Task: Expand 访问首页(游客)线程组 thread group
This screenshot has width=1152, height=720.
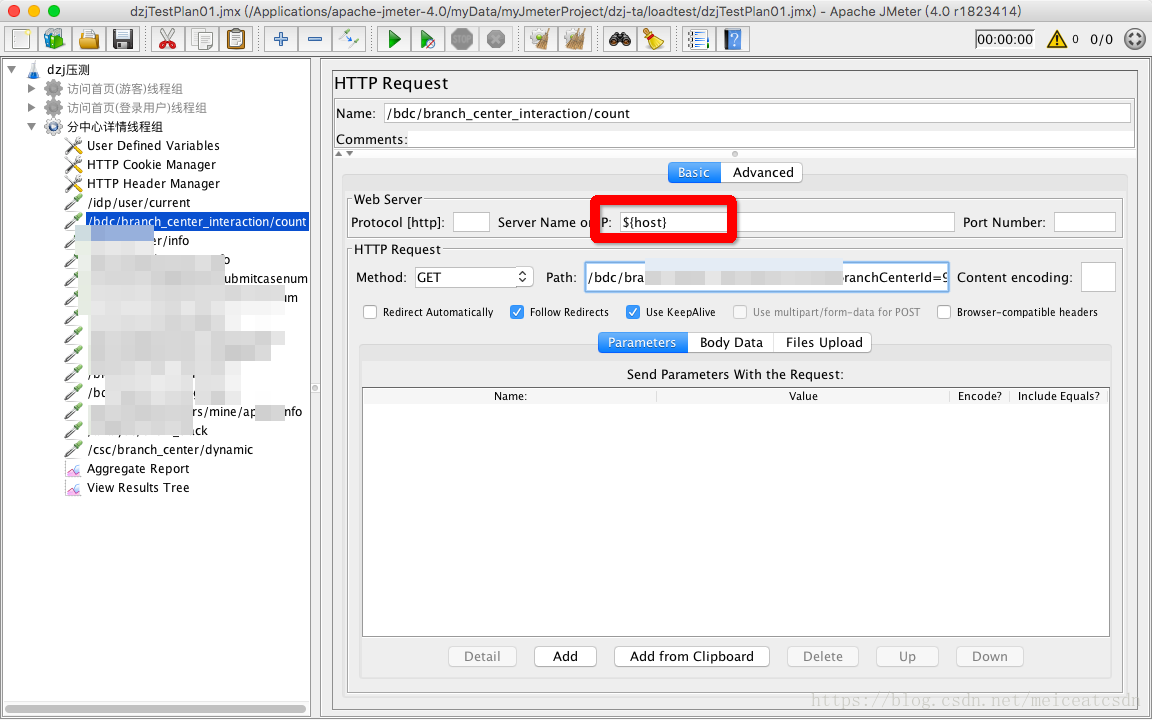Action: [x=31, y=89]
